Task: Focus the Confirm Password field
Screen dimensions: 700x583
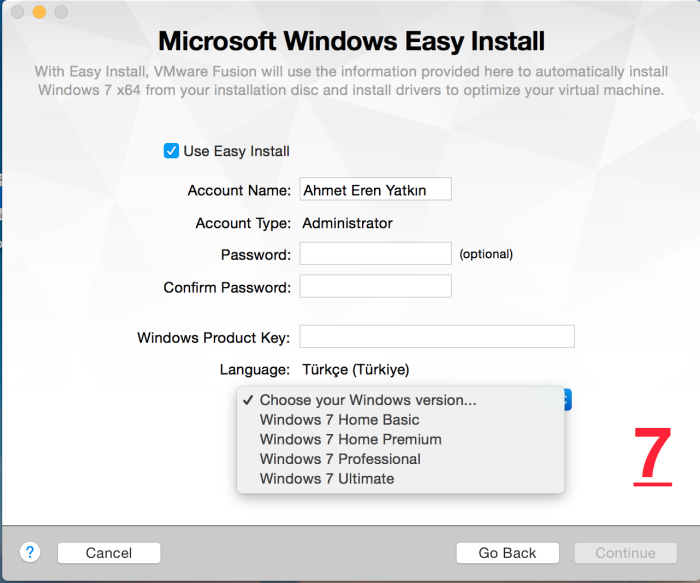Action: (x=375, y=286)
